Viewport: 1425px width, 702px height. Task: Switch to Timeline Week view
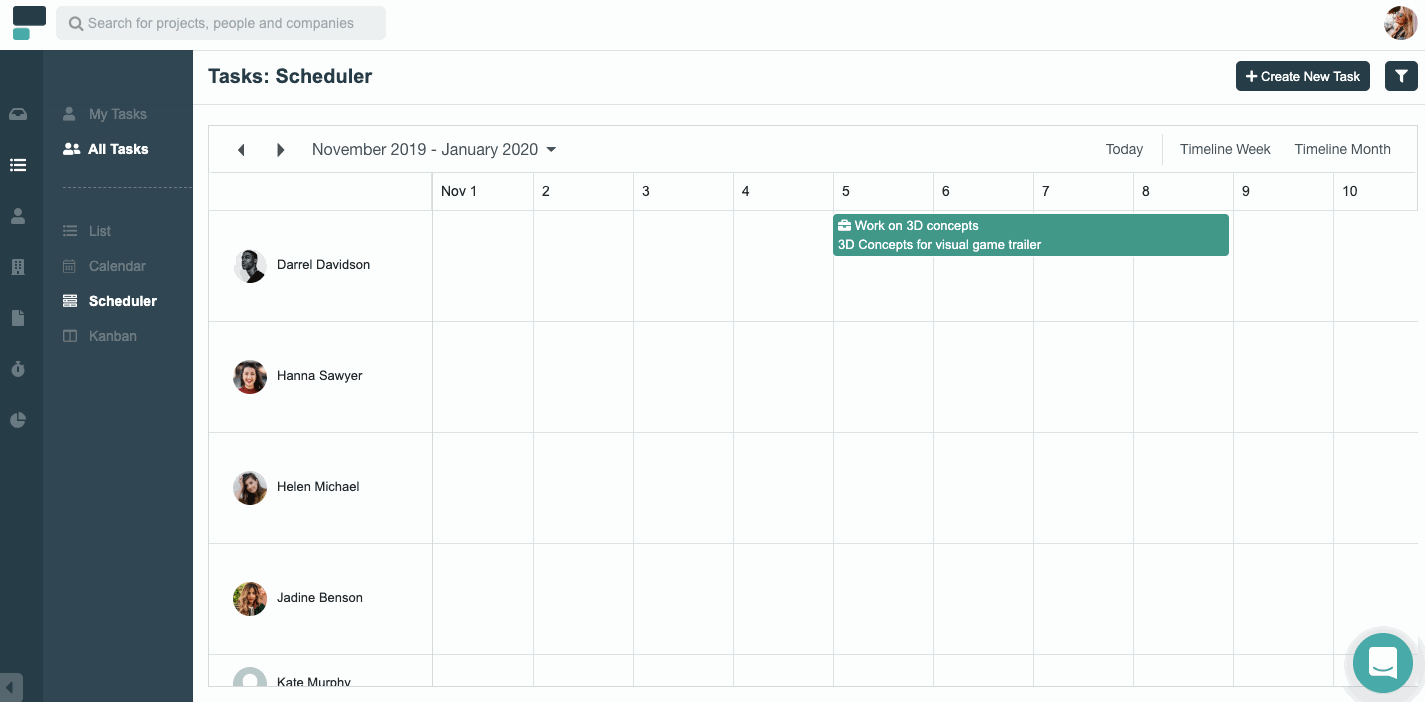[1225, 149]
